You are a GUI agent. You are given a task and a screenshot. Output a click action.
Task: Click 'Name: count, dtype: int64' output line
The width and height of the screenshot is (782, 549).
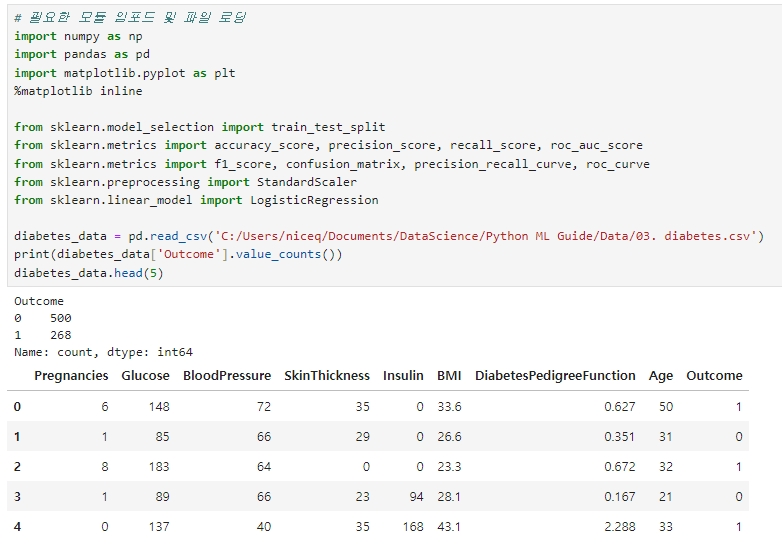tap(103, 352)
